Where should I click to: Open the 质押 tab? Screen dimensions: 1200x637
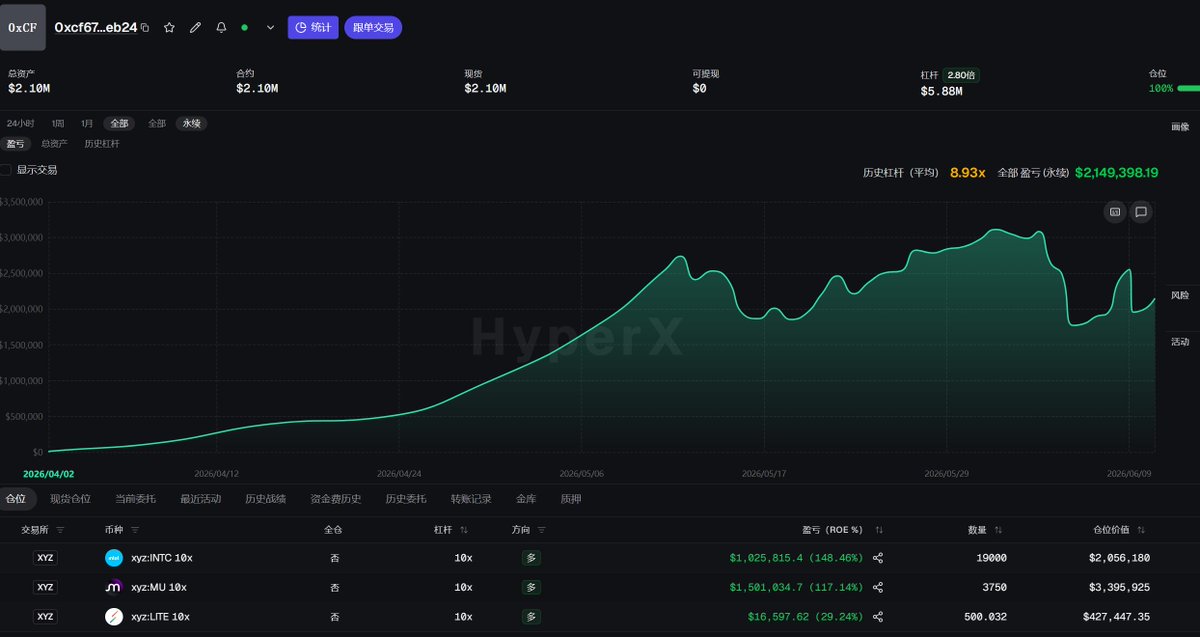(x=571, y=498)
